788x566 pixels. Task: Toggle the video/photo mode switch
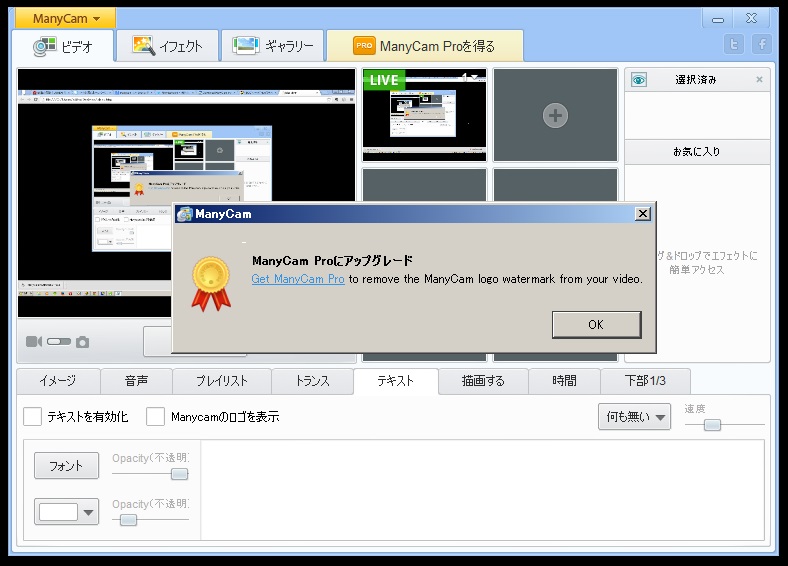pos(59,342)
